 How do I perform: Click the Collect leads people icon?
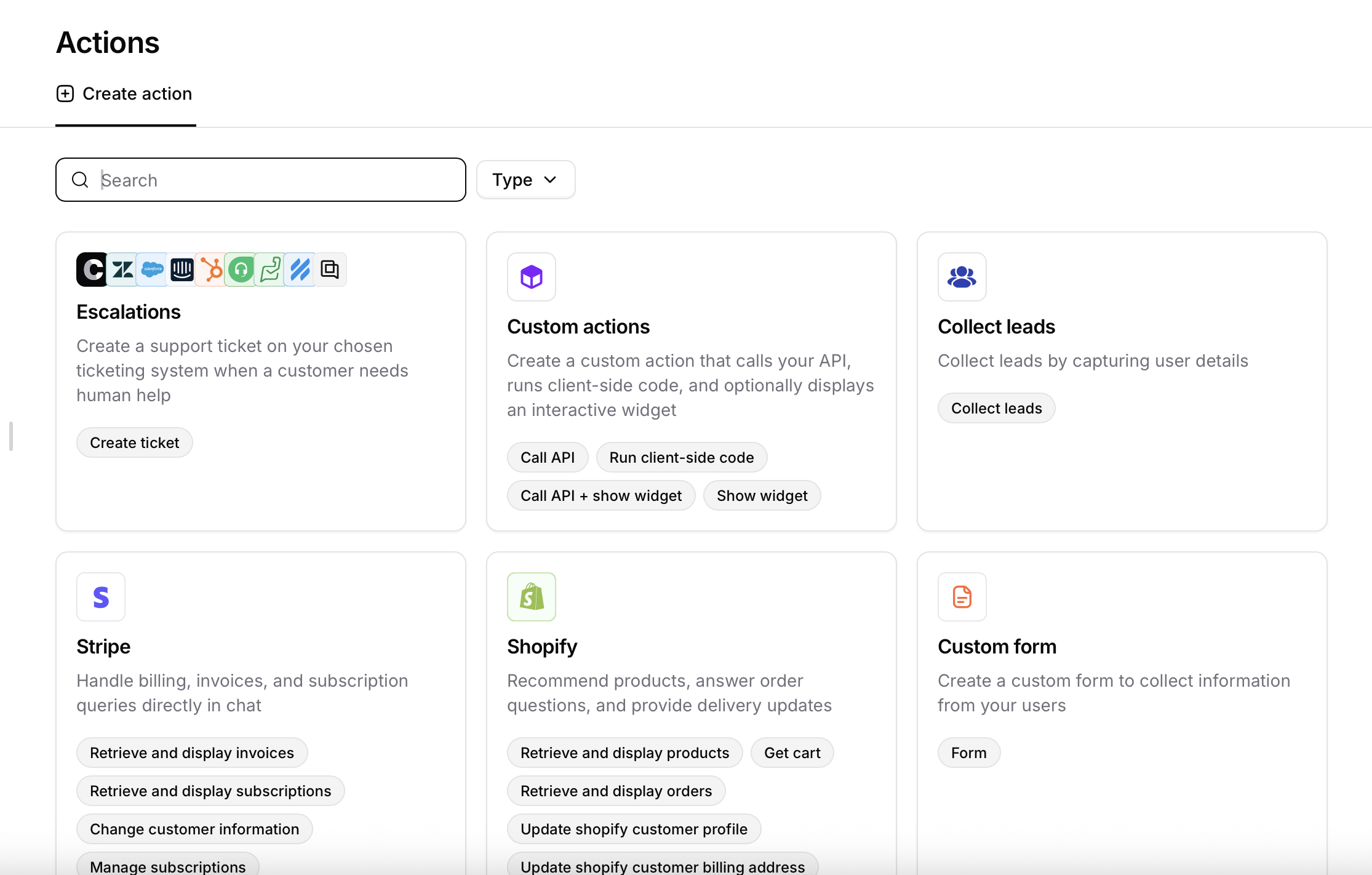(x=962, y=277)
